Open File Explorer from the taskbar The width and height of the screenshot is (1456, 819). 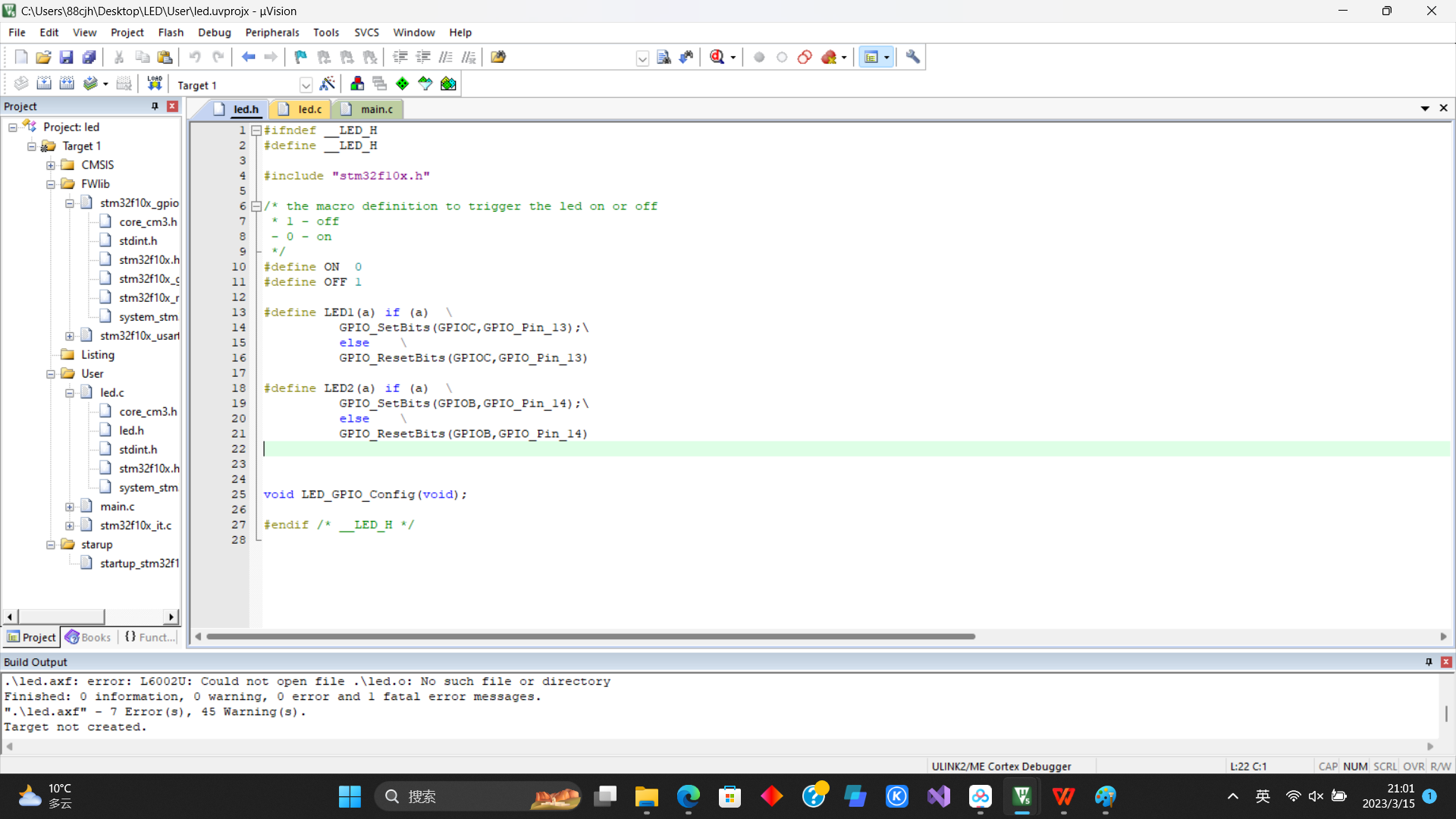pos(646,796)
